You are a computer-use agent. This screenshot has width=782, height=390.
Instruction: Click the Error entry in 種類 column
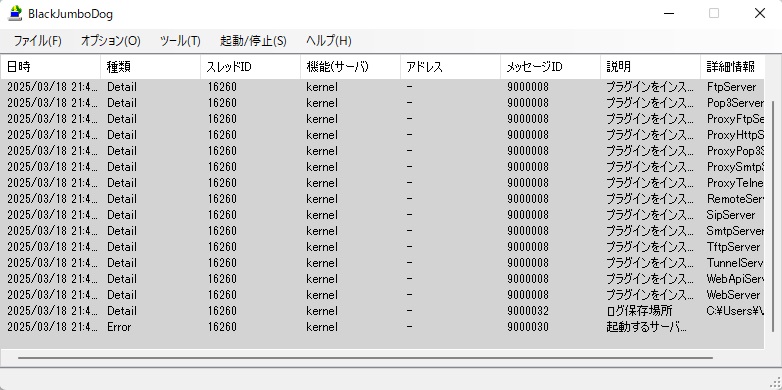(x=119, y=327)
